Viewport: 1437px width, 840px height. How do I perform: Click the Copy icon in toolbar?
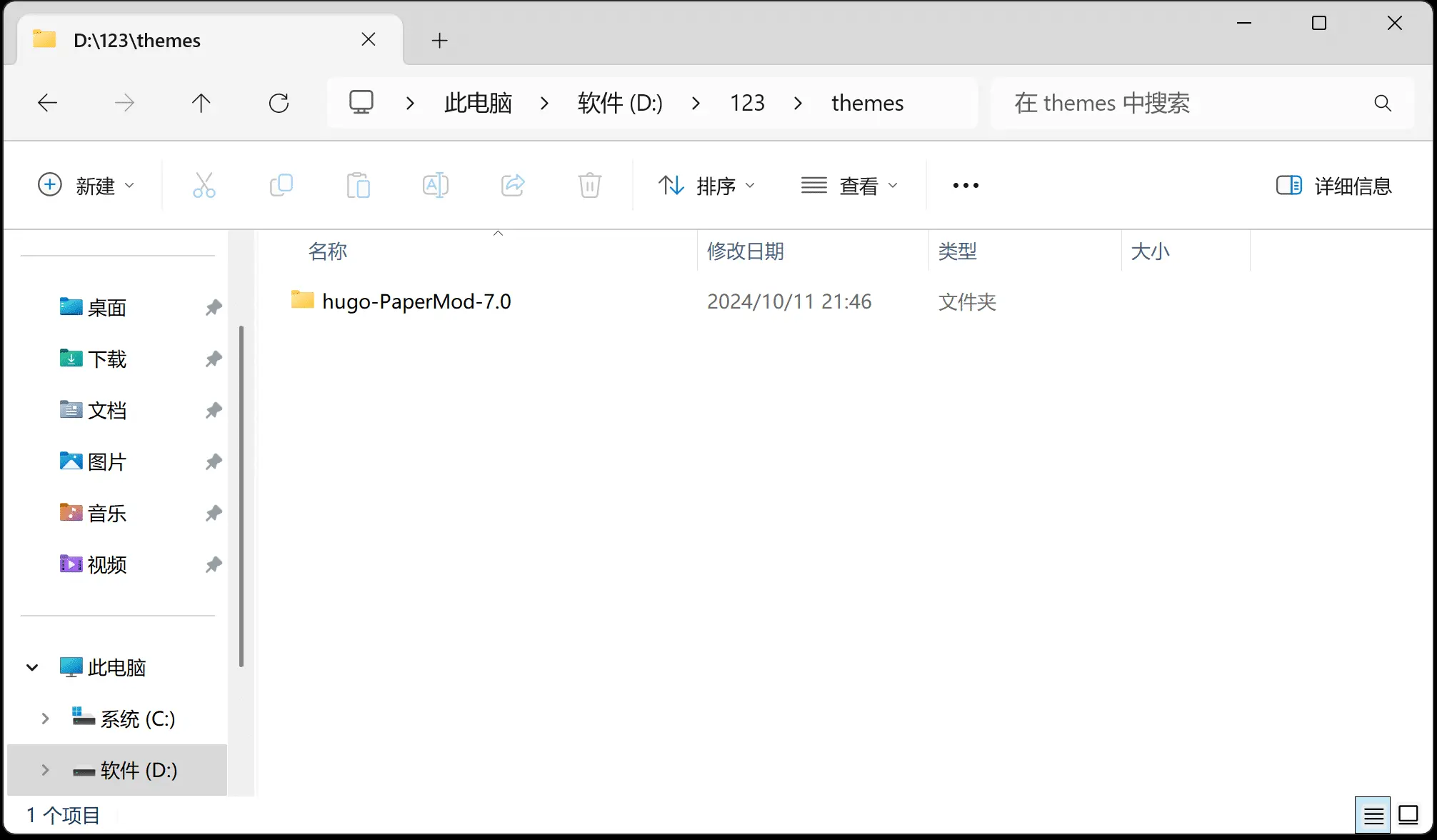click(281, 186)
